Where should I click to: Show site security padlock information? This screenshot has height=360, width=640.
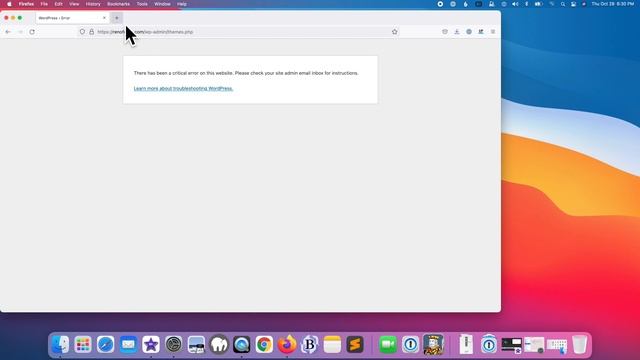click(91, 32)
